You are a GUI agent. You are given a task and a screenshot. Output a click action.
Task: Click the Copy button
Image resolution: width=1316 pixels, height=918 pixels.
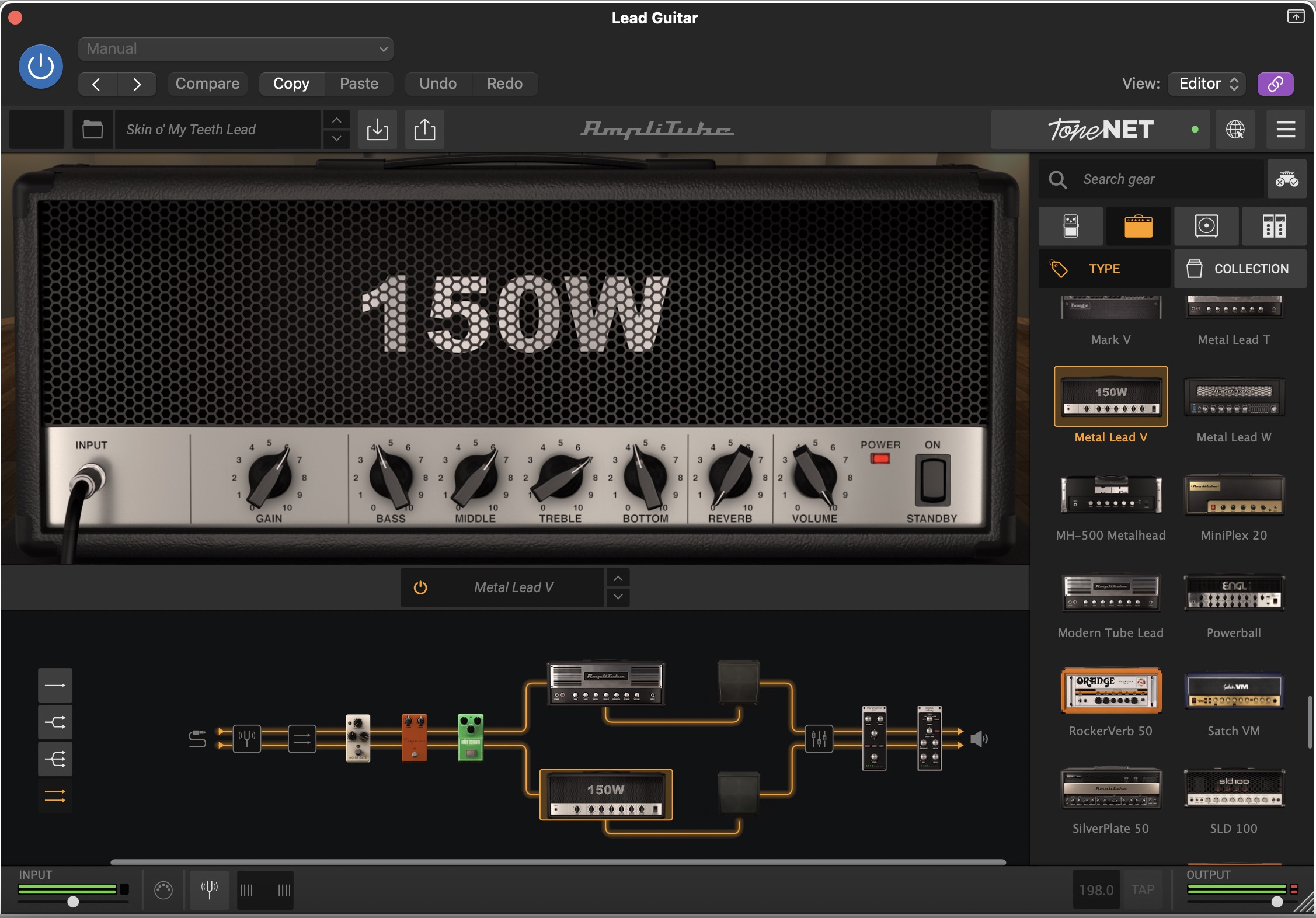[x=291, y=84]
